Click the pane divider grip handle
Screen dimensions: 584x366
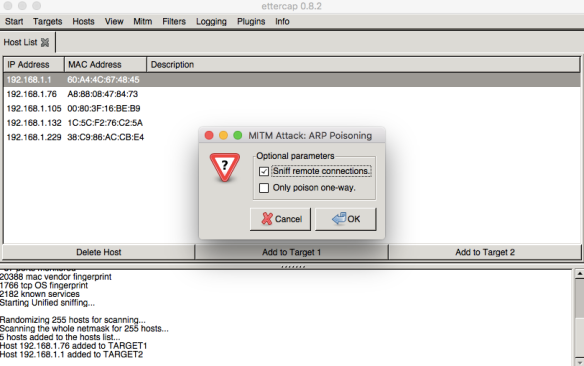(x=293, y=267)
